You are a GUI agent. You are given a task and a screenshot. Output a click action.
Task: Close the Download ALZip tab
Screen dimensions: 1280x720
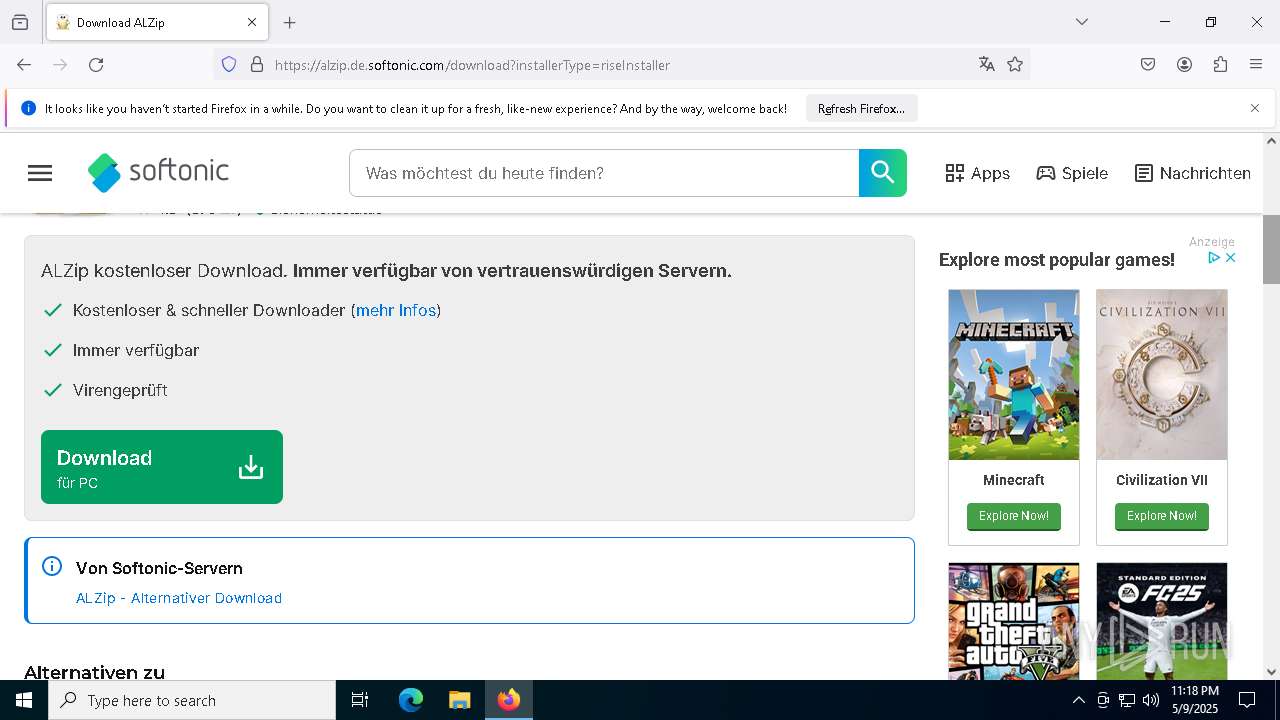click(252, 22)
